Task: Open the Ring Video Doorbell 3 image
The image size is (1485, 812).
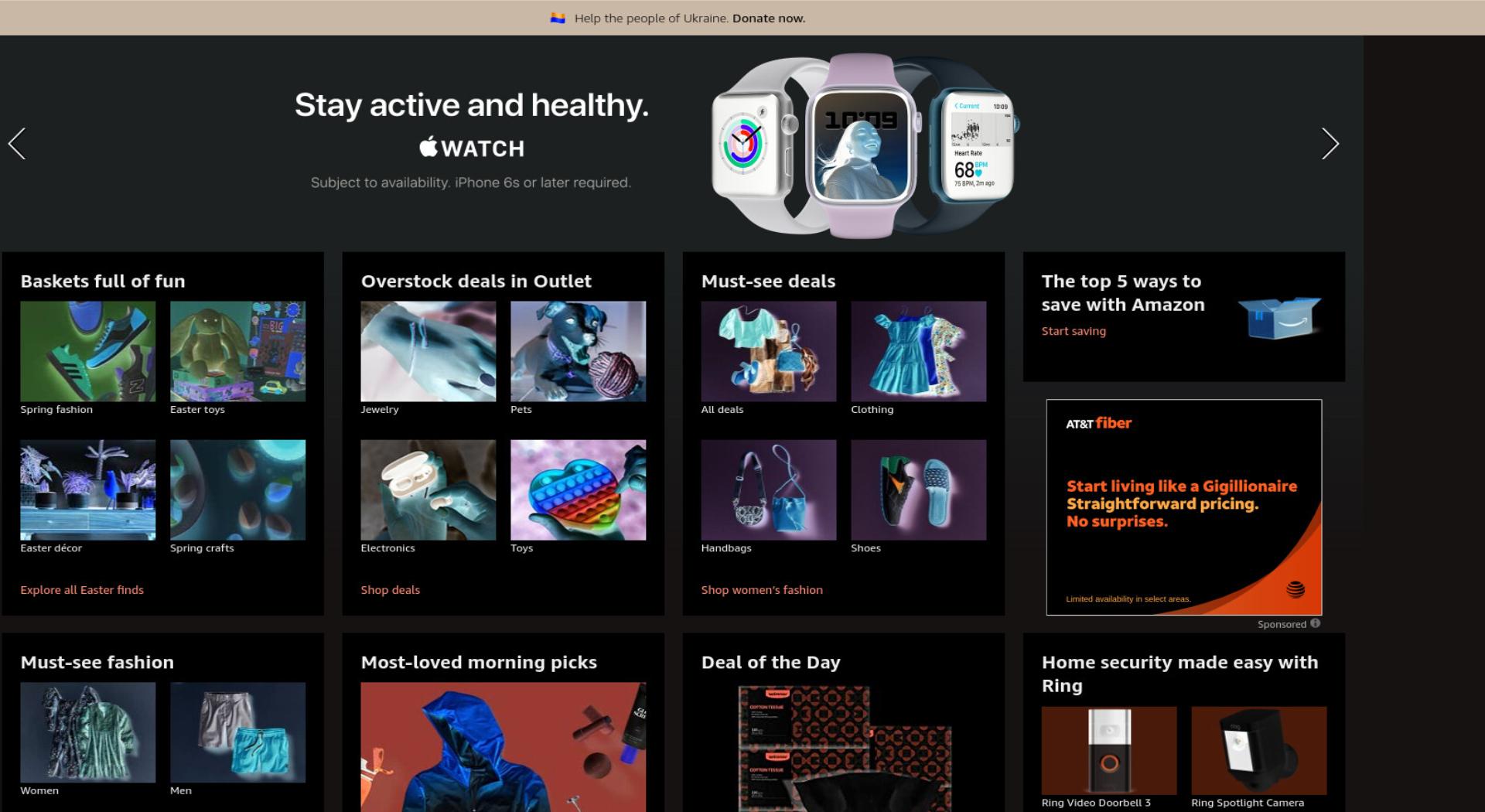Action: (x=1109, y=750)
